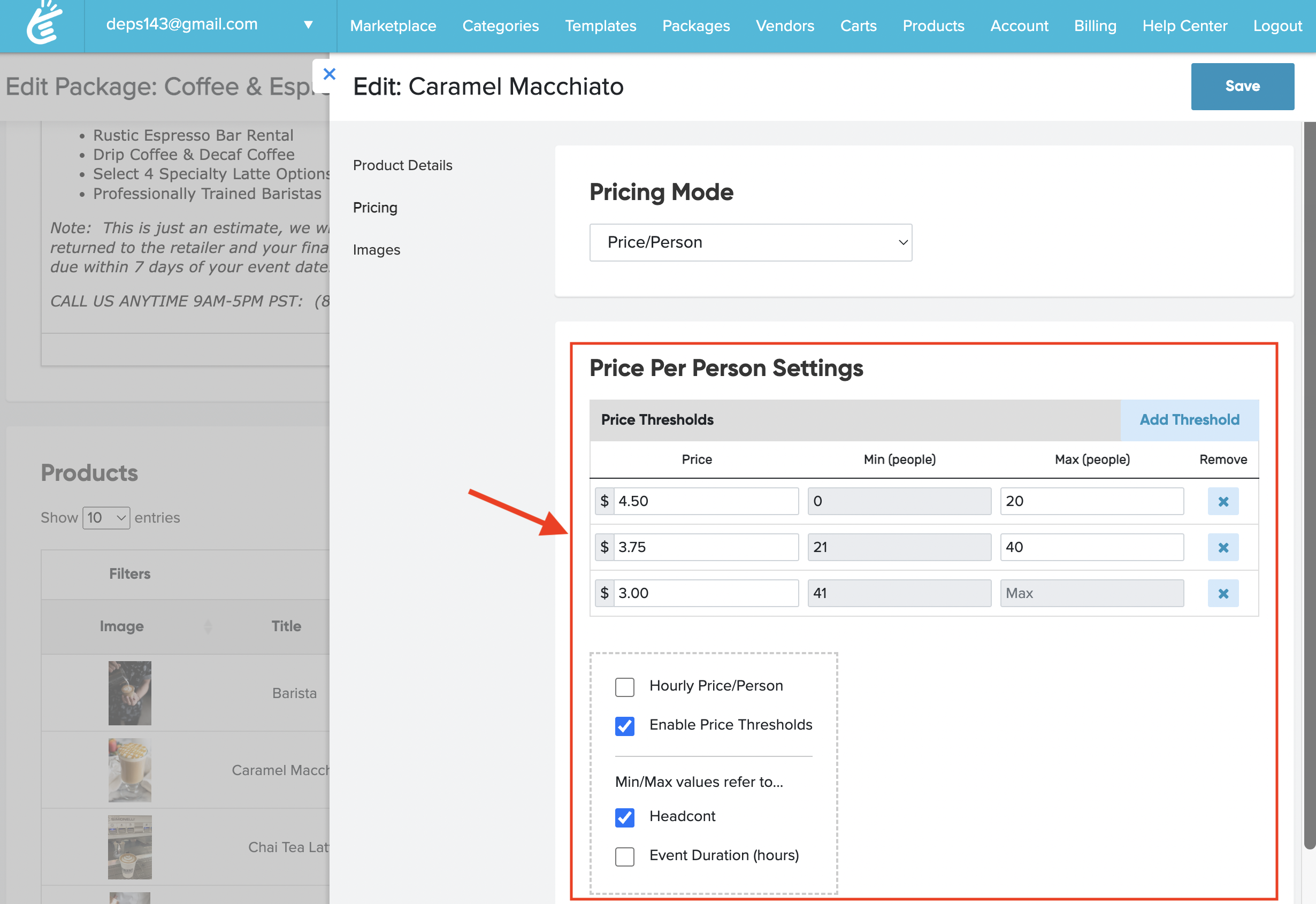The height and width of the screenshot is (904, 1316).
Task: Click the Caramel Macchiato product image
Action: 130,770
